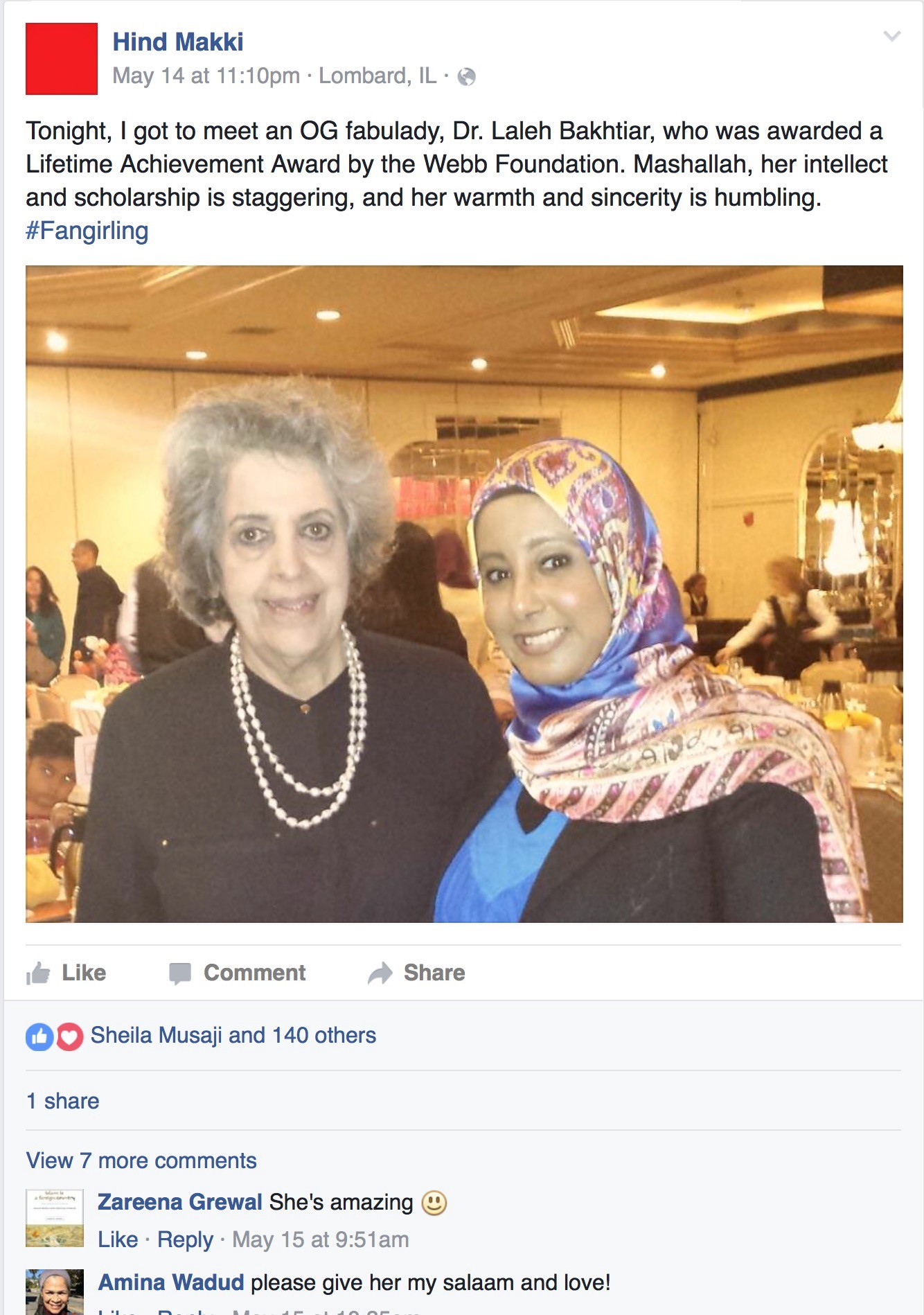Like Zareena Grewal's comment
Image resolution: width=924 pixels, height=1315 pixels.
(x=118, y=1239)
